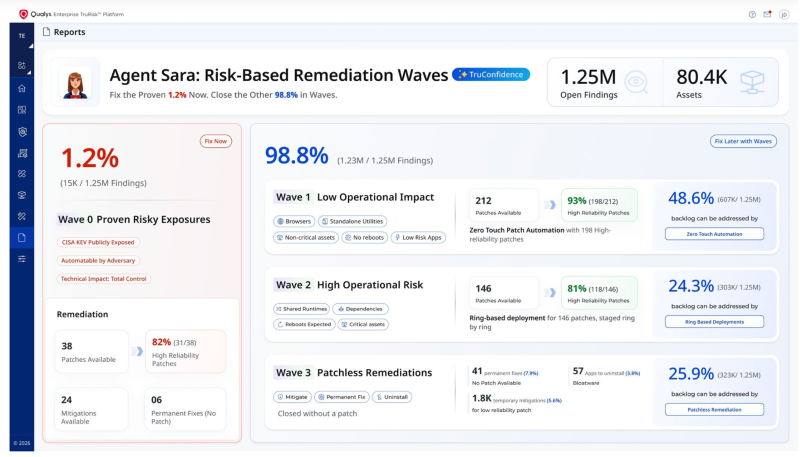
Task: Go to Home in the sidebar
Action: point(22,89)
